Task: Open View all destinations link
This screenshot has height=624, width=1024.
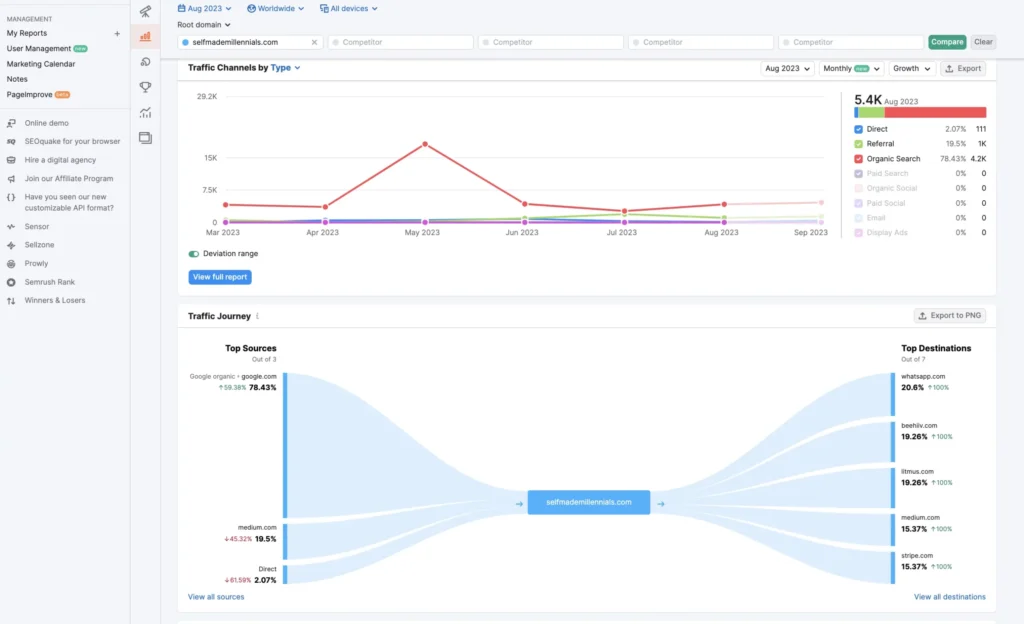Action: pos(948,596)
